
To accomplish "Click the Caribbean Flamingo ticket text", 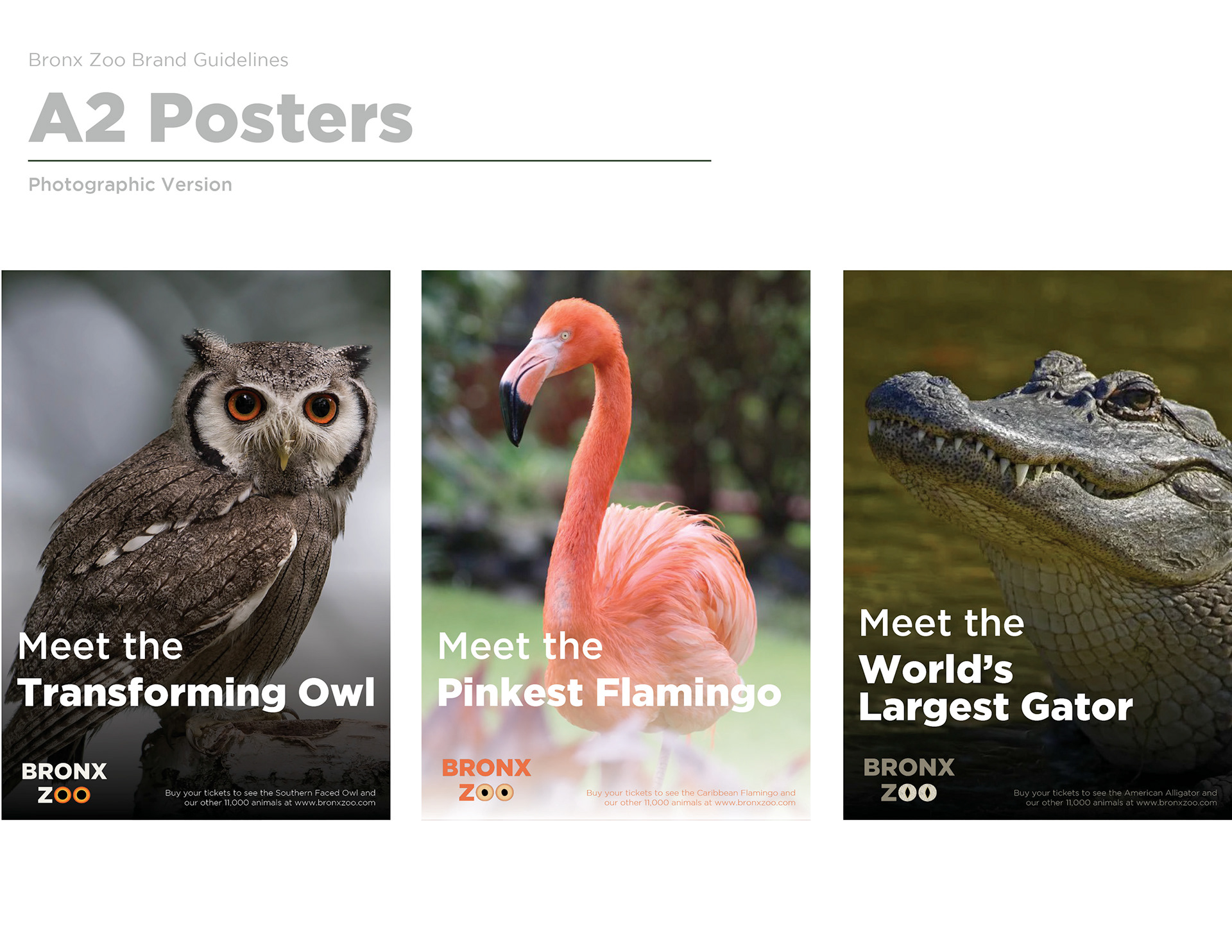I will (690, 797).
